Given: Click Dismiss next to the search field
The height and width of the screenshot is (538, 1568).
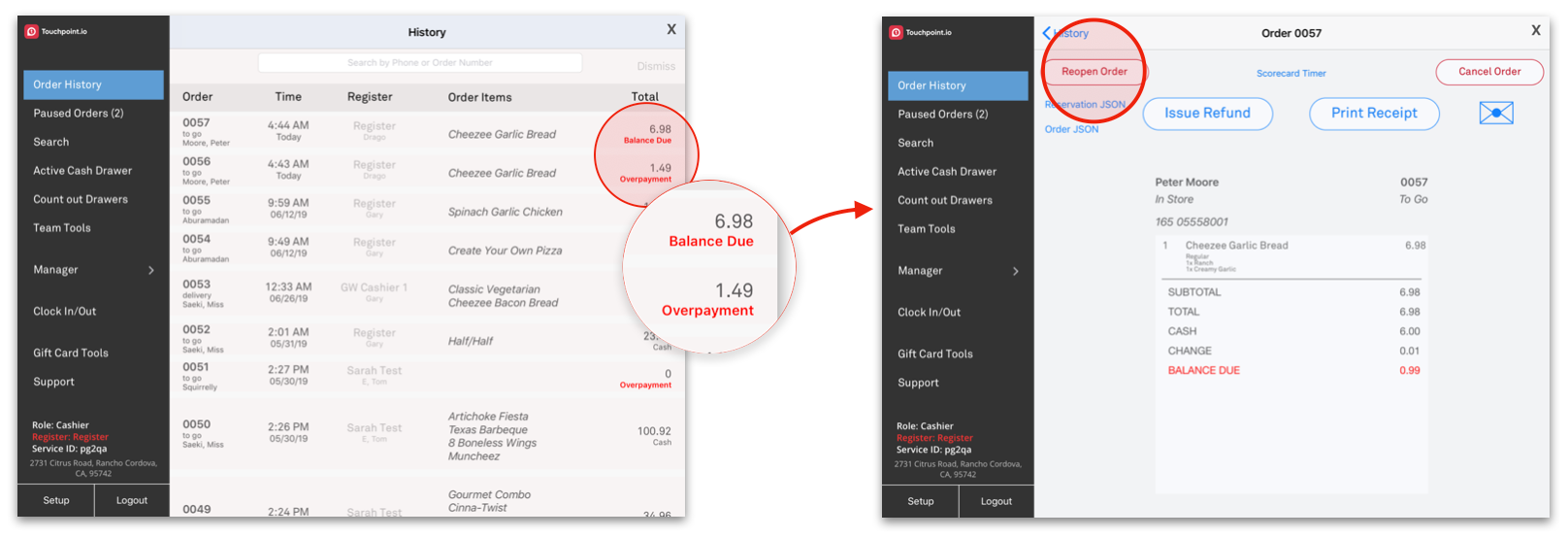Looking at the screenshot, I should pos(656,66).
